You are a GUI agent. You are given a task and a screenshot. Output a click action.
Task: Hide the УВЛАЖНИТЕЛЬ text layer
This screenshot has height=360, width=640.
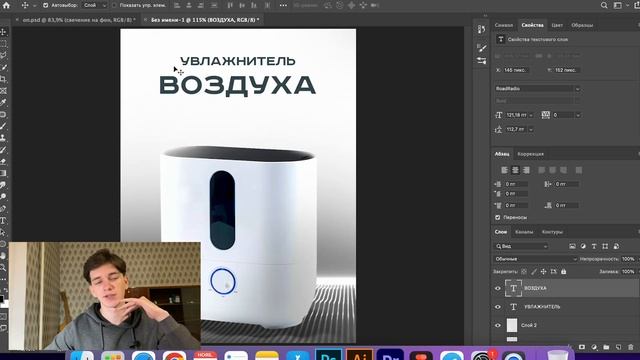tap(498, 307)
